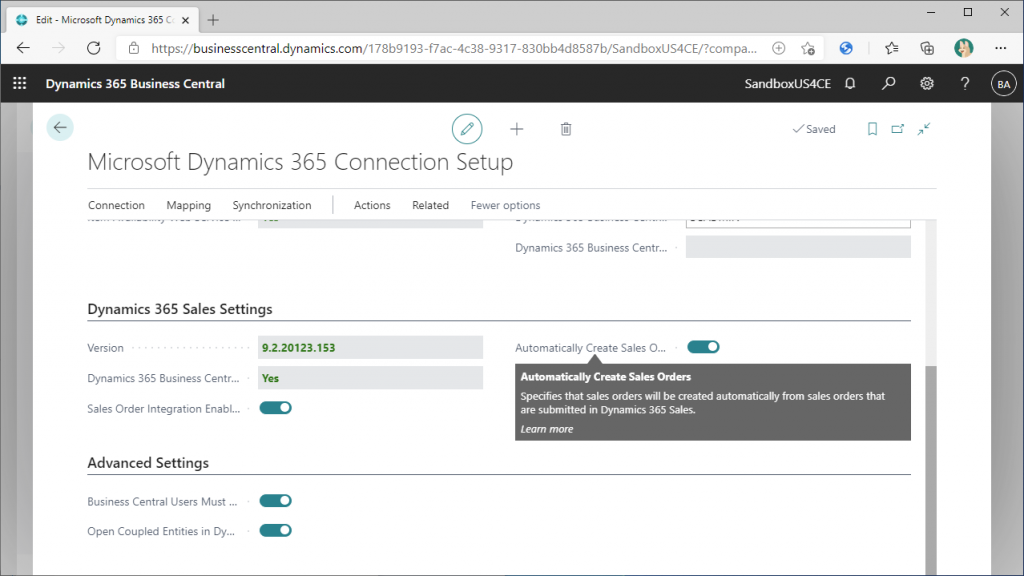Collapse Dynamics 365 Sales Settings section
The width and height of the screenshot is (1024, 576).
(x=180, y=309)
